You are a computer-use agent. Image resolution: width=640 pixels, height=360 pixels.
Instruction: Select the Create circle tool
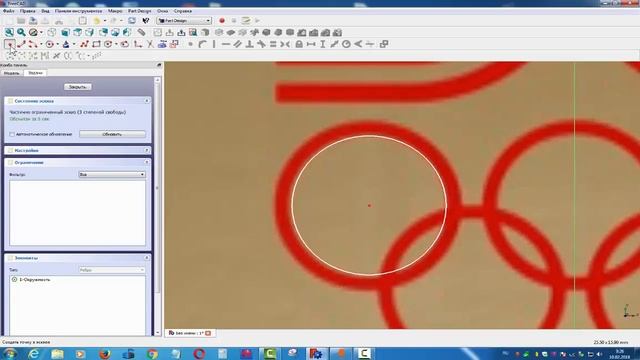[x=50, y=44]
